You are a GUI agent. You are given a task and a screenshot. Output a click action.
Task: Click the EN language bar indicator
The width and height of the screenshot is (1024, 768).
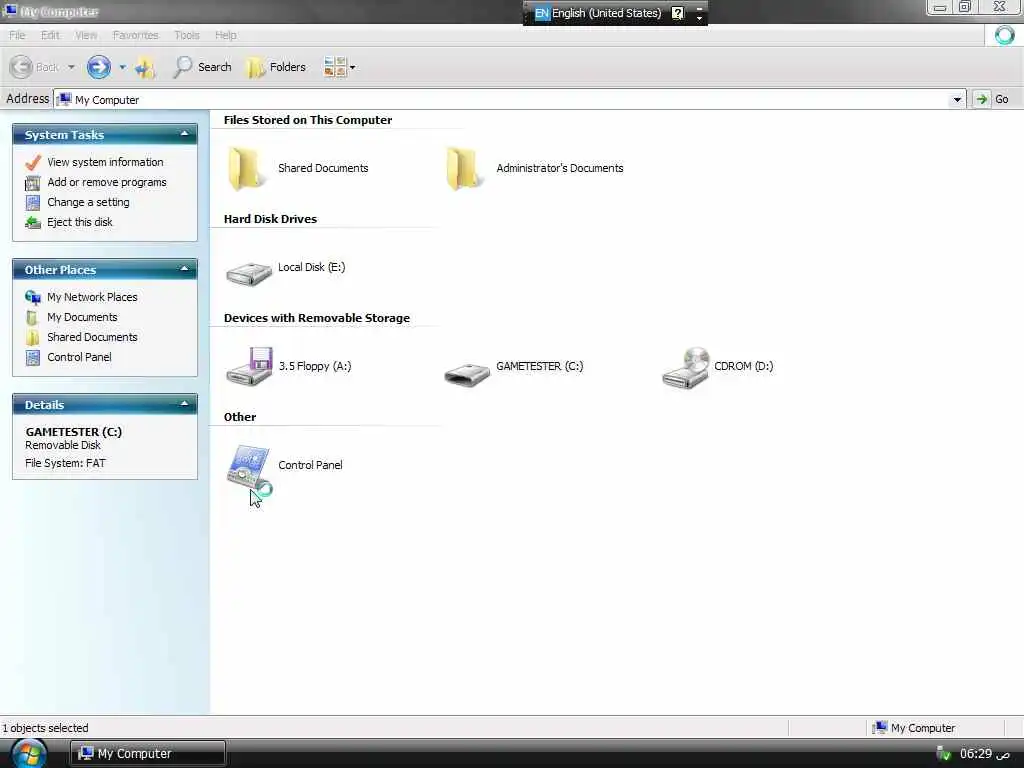point(542,13)
